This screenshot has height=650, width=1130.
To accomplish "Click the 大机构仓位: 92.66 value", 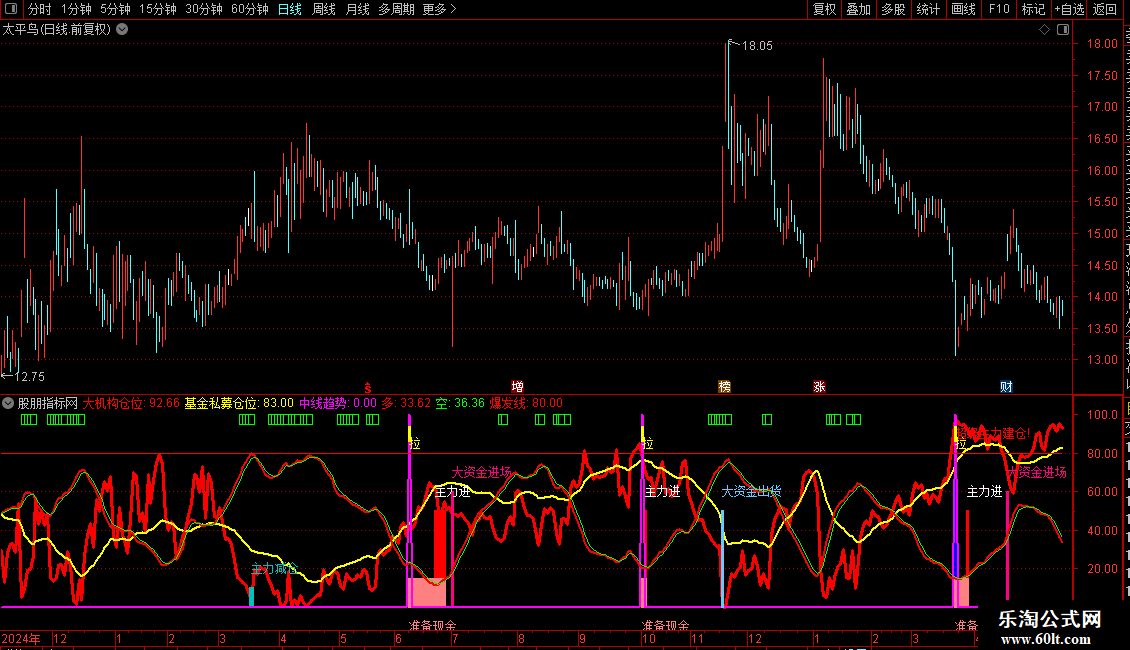I will point(131,403).
